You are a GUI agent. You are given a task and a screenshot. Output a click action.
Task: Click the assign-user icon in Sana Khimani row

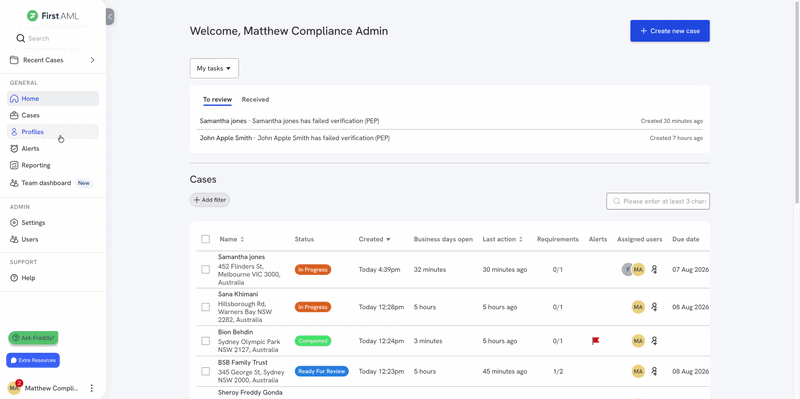(x=655, y=307)
